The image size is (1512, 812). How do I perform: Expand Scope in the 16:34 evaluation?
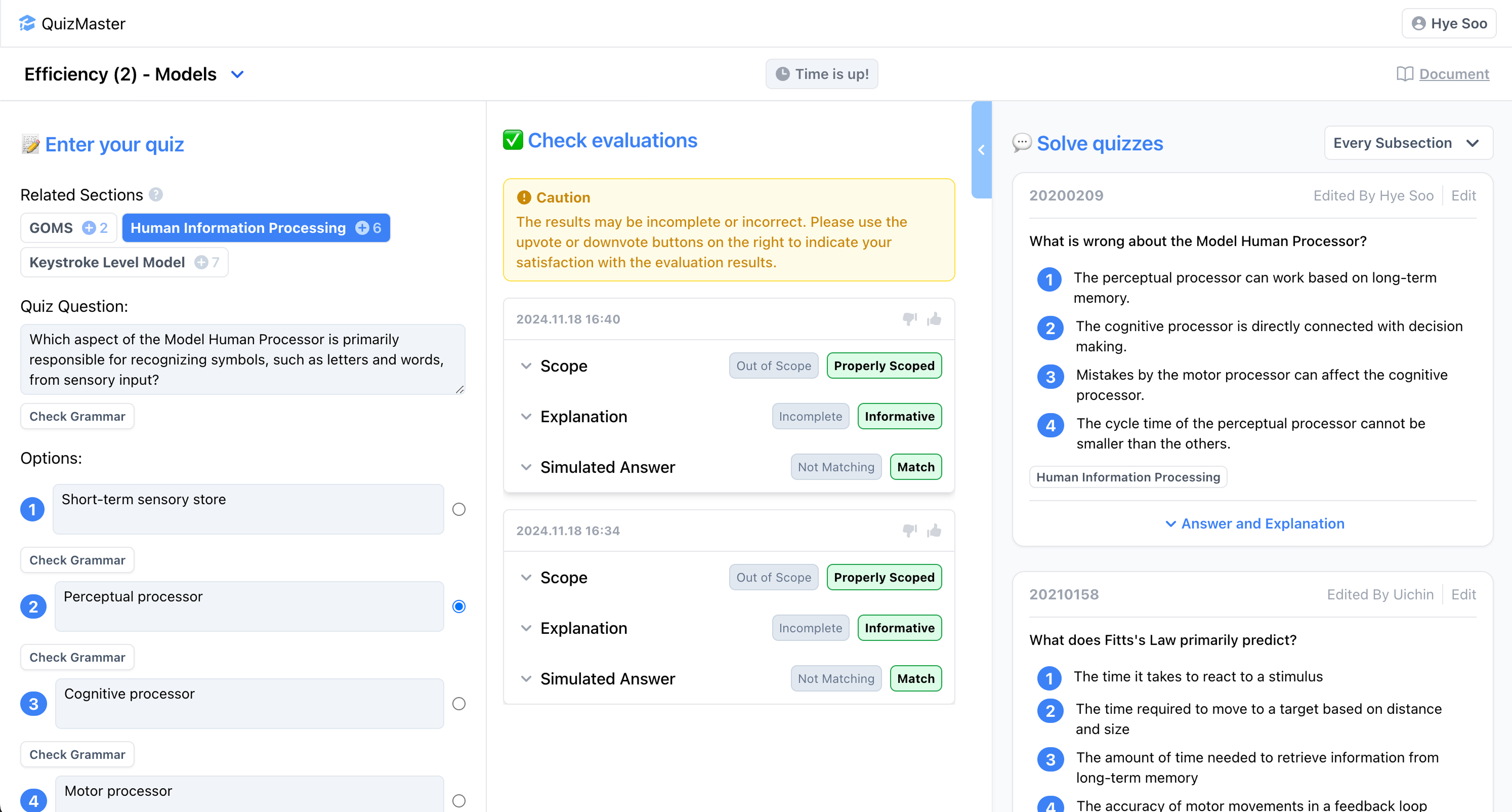[526, 578]
